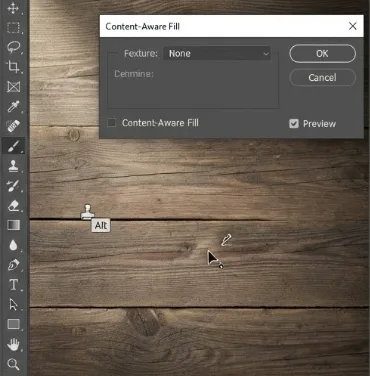Click the Alt key tooltip label
The height and width of the screenshot is (376, 370).
click(101, 226)
